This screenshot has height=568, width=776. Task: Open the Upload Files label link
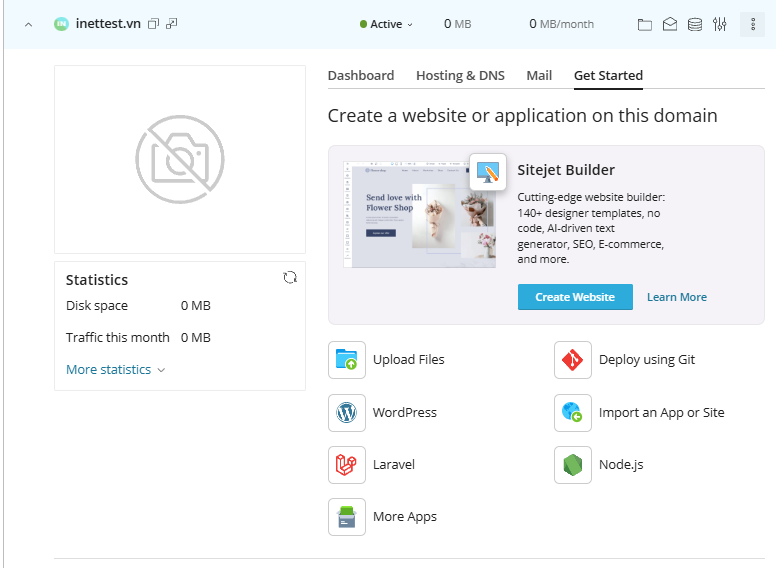(x=409, y=360)
